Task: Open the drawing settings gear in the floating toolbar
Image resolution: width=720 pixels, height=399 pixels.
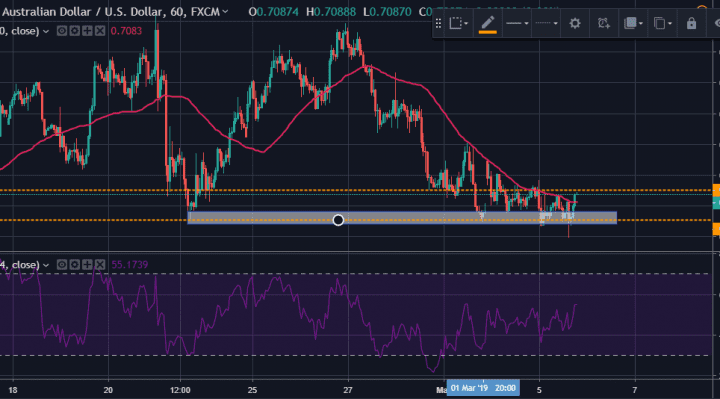Action: pos(575,23)
